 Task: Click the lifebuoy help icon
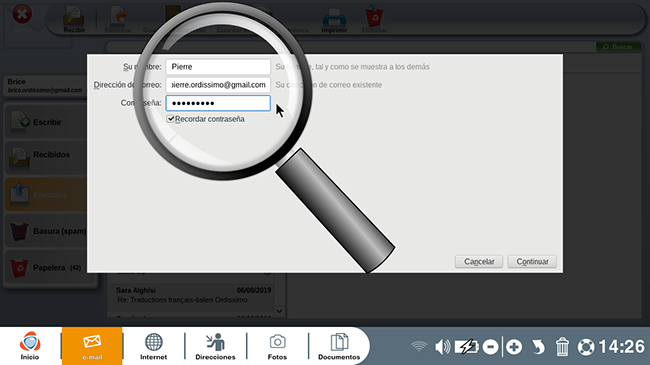(586, 347)
